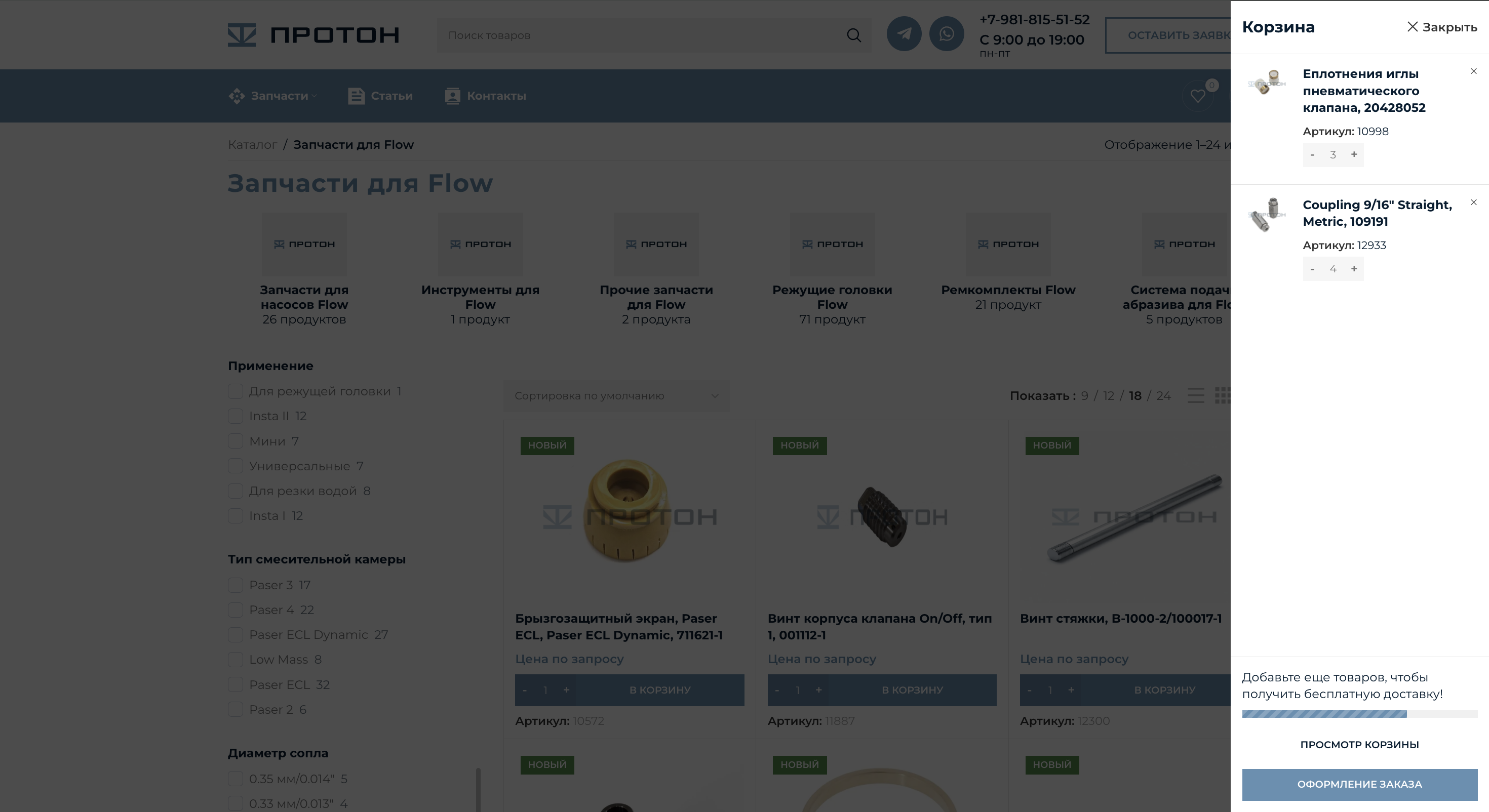Image resolution: width=1489 pixels, height=812 pixels.
Task: Check Универсальные filter
Action: pos(236,466)
